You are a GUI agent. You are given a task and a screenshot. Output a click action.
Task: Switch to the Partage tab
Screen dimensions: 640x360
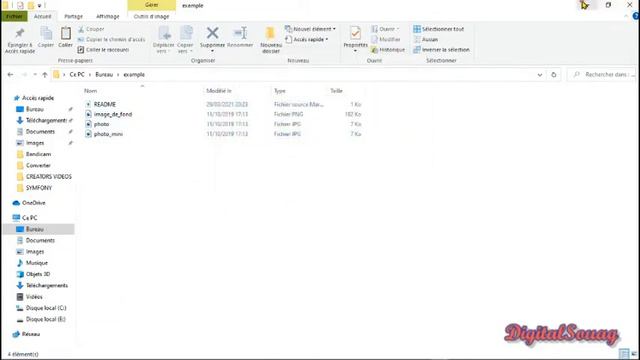73,16
